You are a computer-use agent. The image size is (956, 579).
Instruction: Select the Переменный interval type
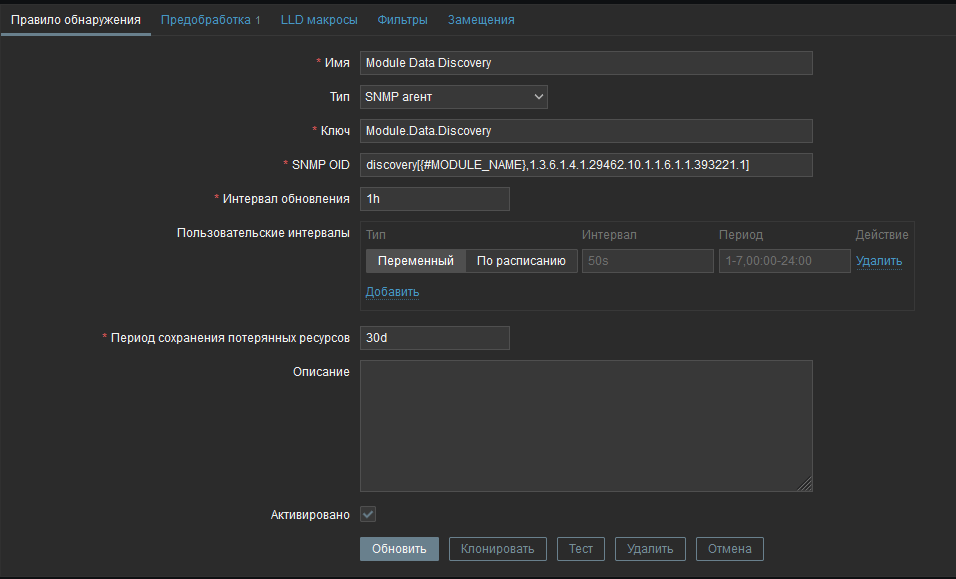click(x=415, y=261)
